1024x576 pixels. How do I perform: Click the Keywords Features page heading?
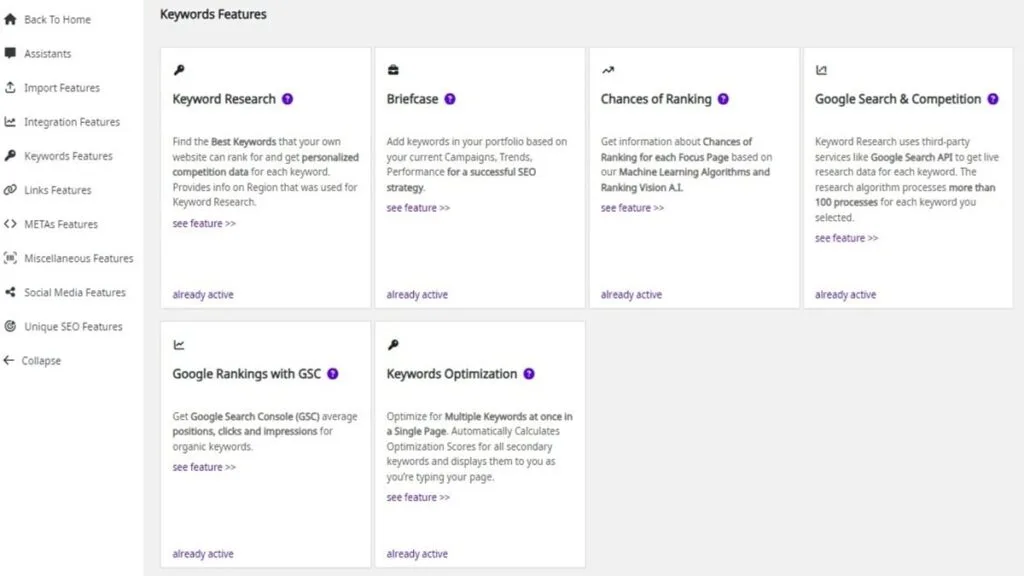point(213,14)
